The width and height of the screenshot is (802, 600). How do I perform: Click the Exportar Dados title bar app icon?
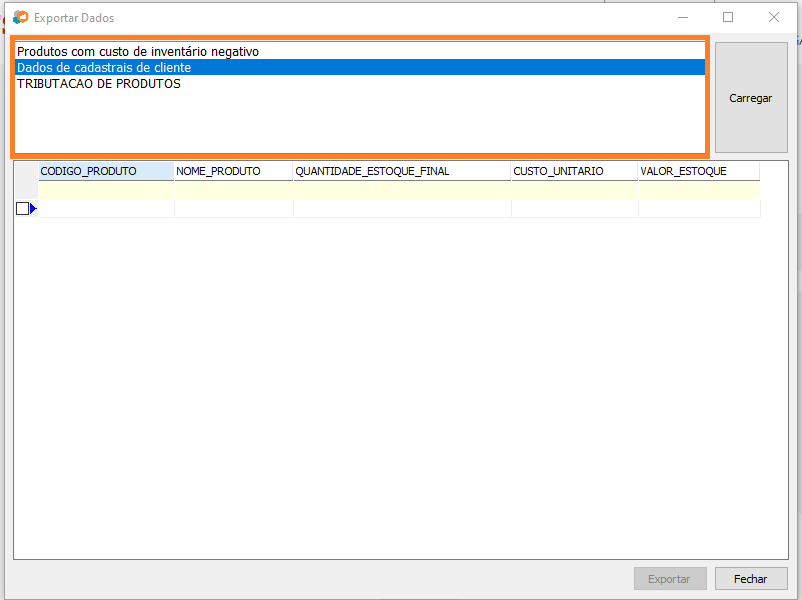click(x=20, y=17)
